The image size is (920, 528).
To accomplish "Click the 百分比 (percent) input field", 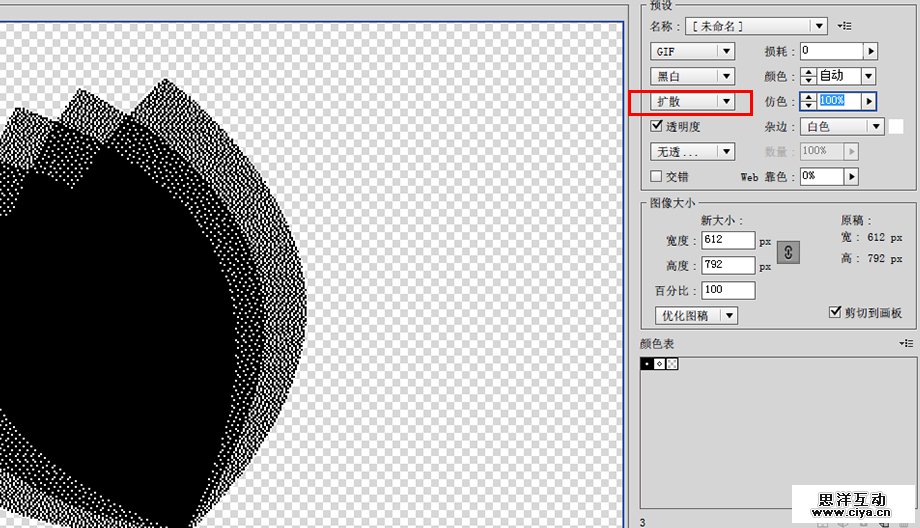I will click(727, 290).
